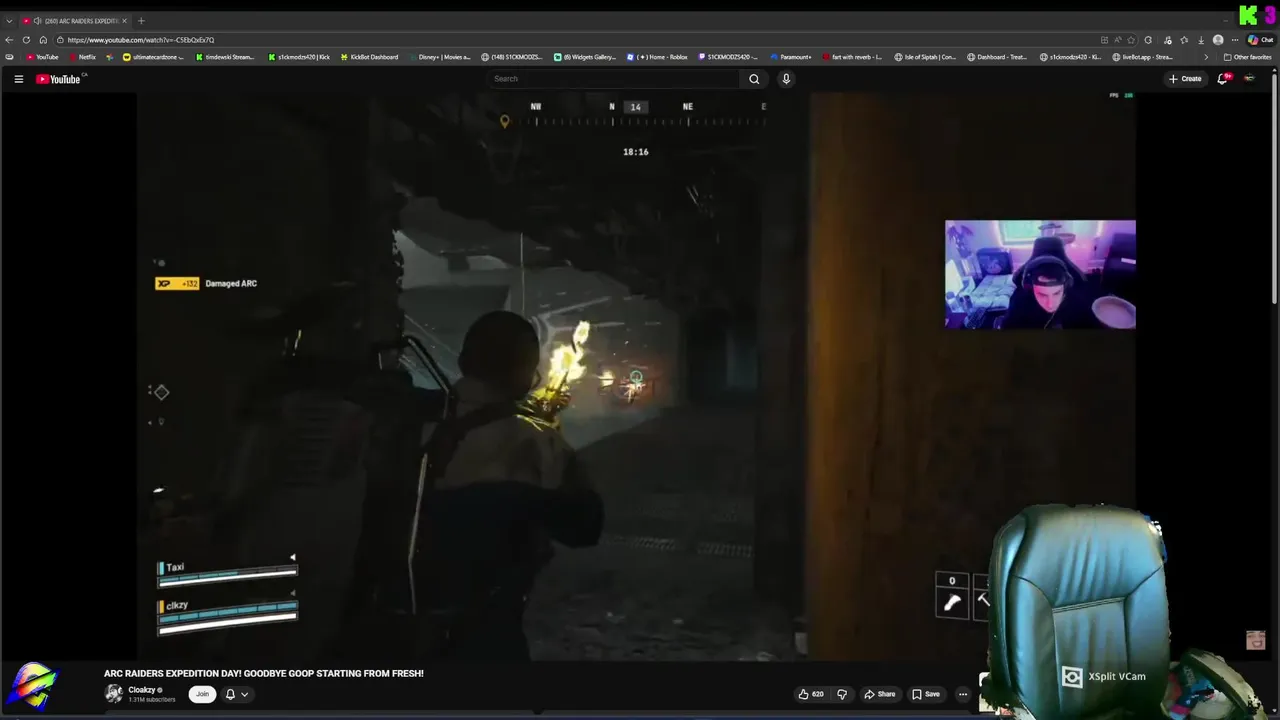Open the browser profile avatar

(x=1217, y=40)
